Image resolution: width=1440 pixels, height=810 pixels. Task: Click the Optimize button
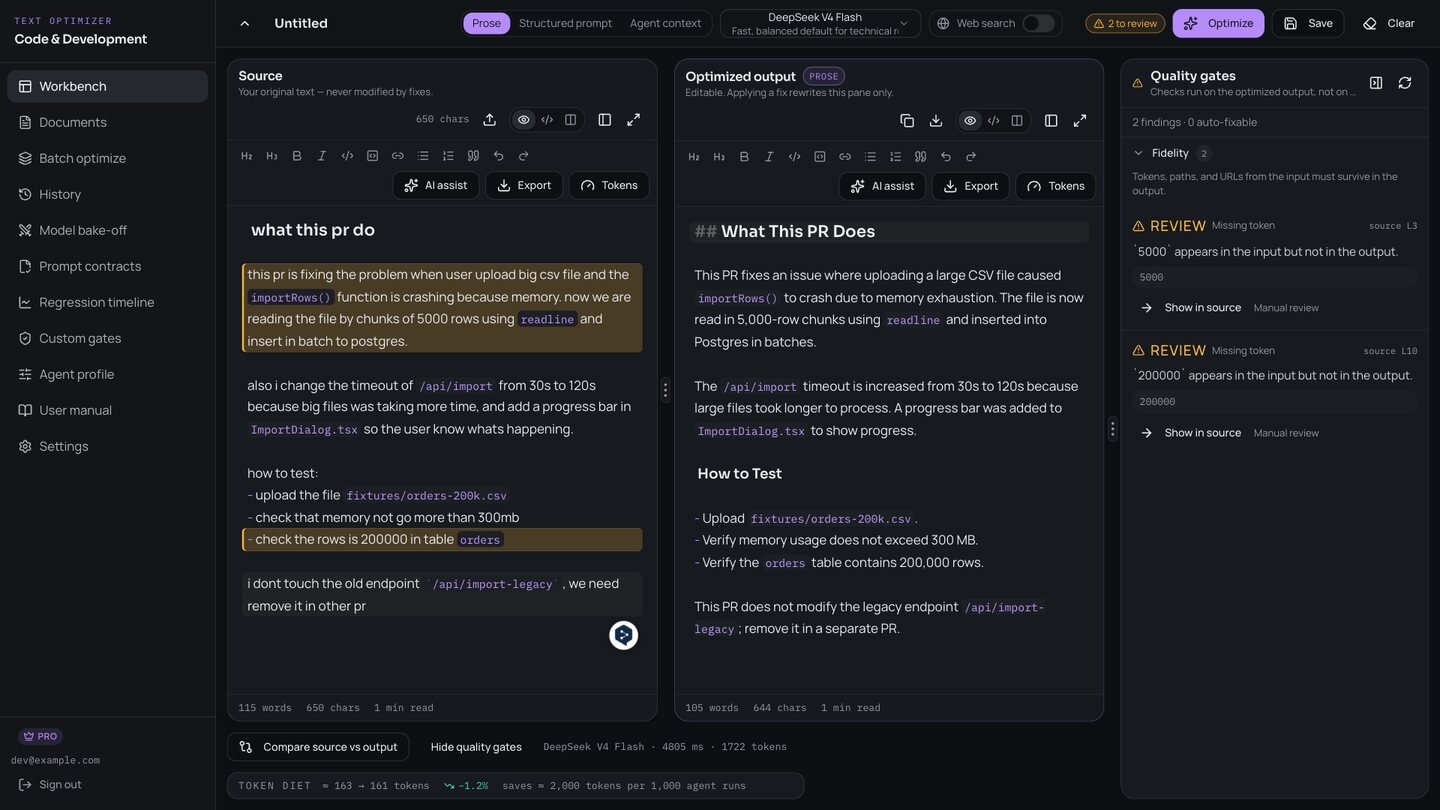point(1218,23)
